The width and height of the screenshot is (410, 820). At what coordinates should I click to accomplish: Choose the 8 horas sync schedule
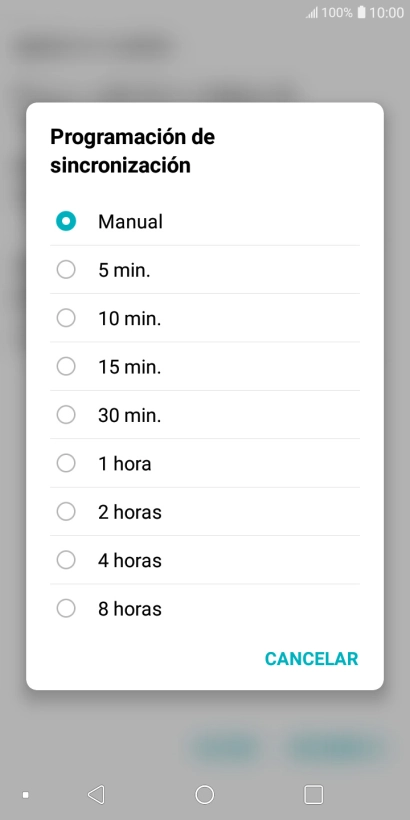[x=204, y=609]
